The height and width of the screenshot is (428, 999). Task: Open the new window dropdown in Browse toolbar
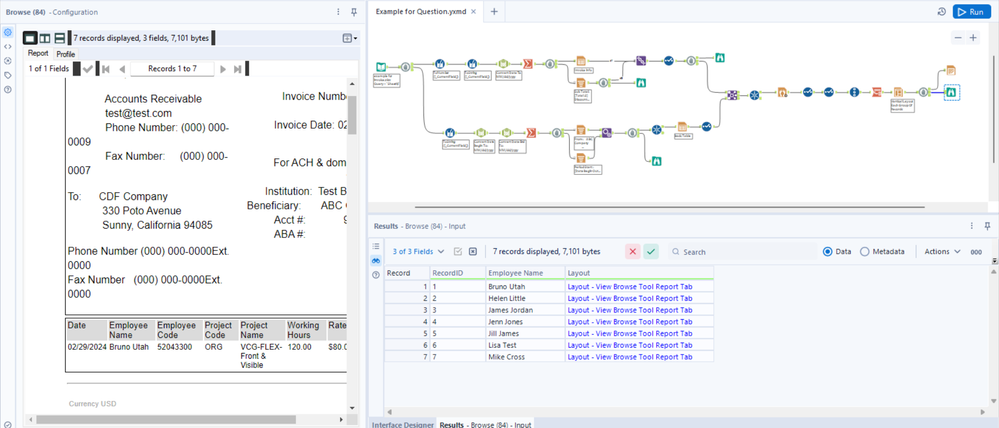350,38
